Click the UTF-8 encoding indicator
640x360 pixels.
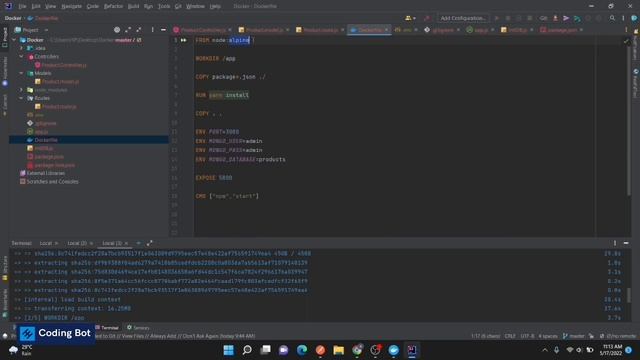point(527,336)
